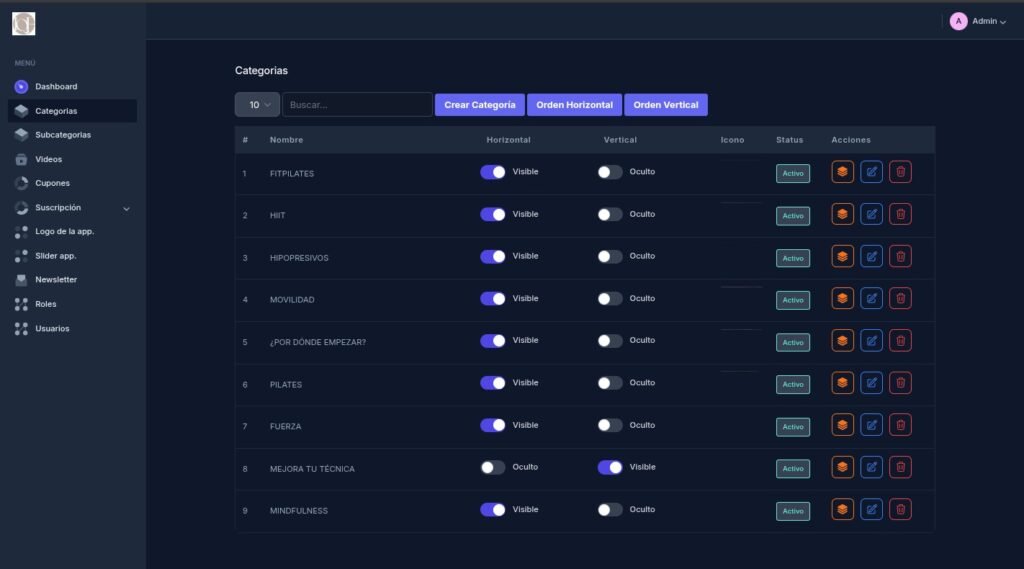Open Cupones from the sidebar menu
Screen dimensions: 1024x569
52,183
